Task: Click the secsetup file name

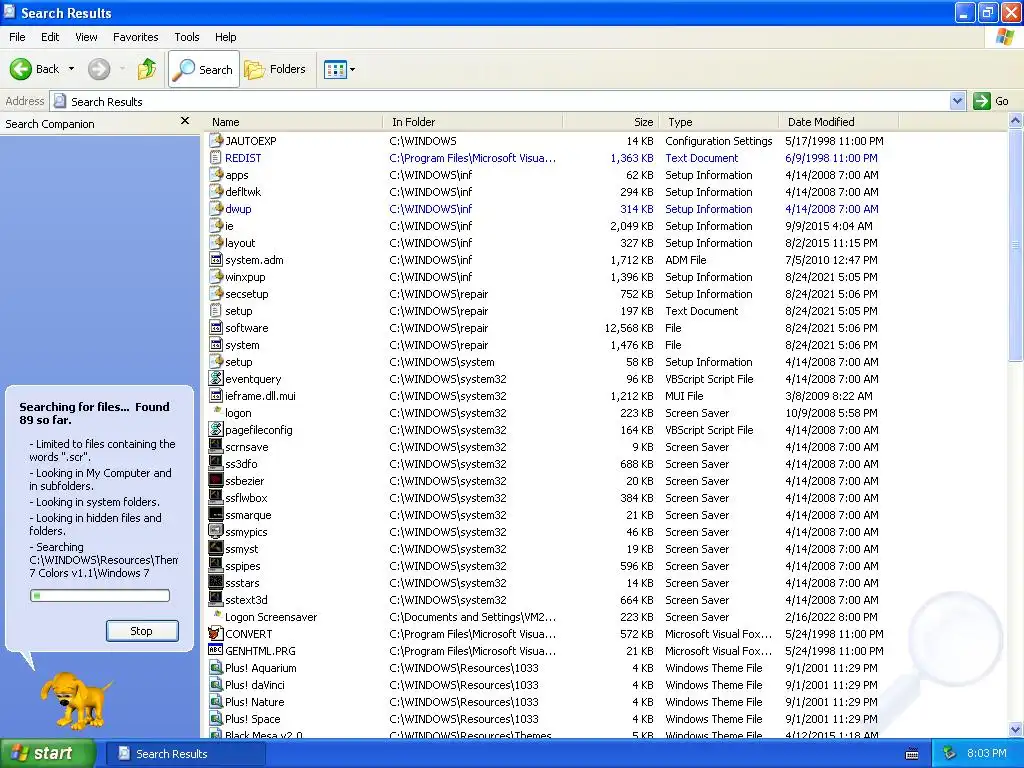Action: (246, 294)
